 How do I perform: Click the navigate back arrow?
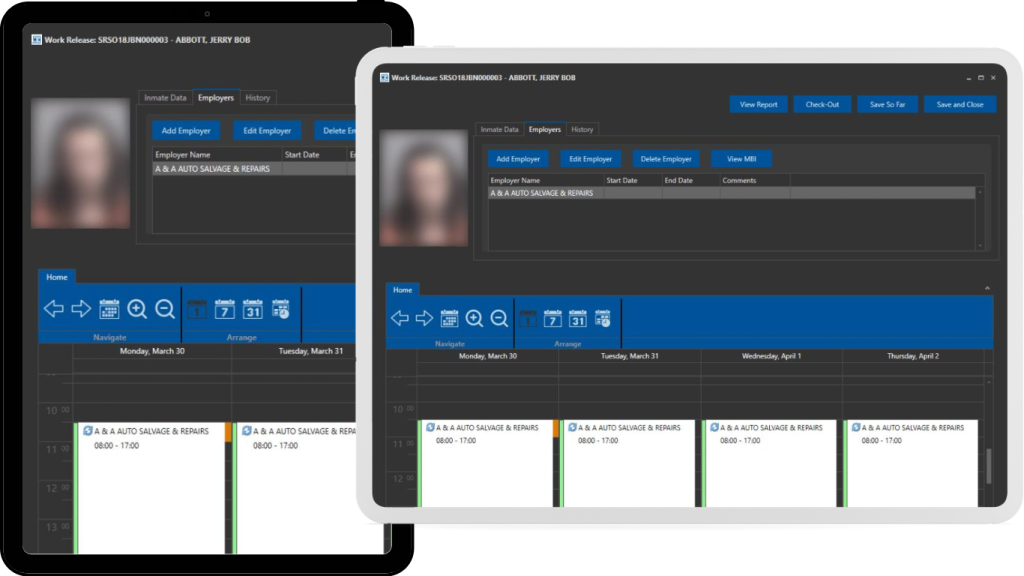pyautogui.click(x=400, y=317)
